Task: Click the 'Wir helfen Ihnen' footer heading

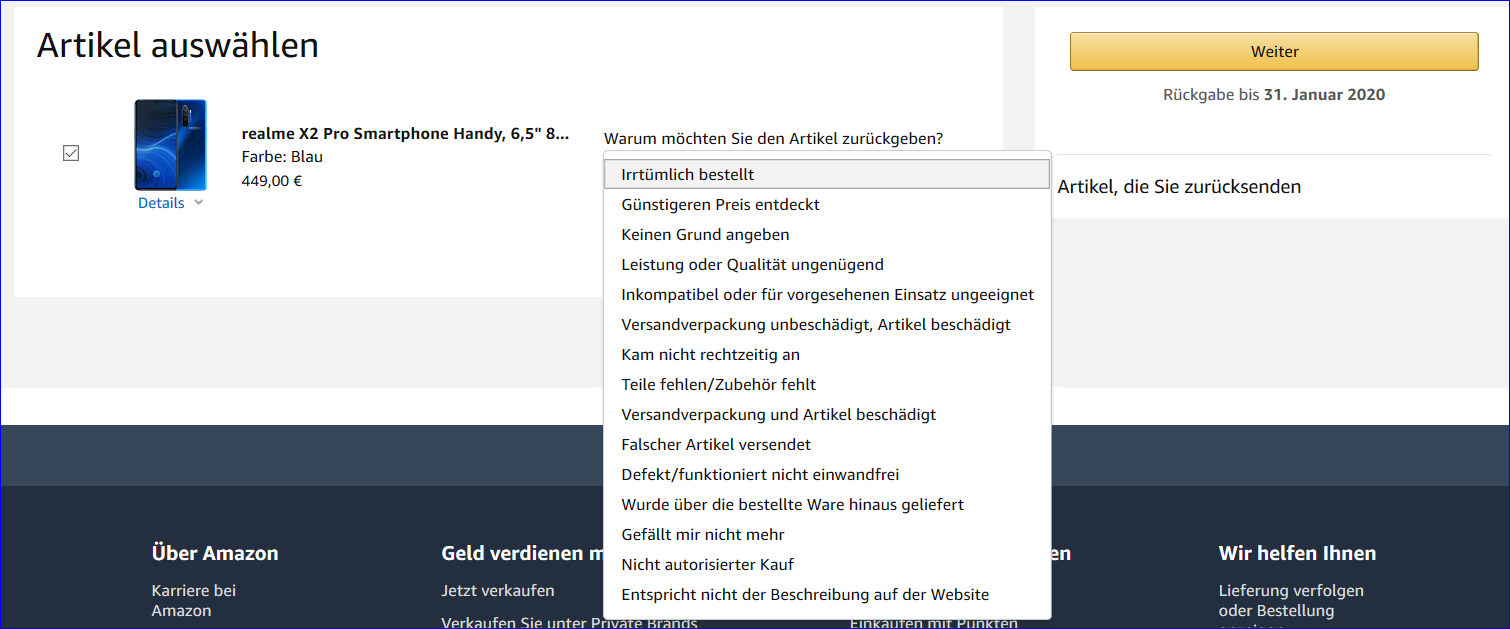Action: point(1297,553)
